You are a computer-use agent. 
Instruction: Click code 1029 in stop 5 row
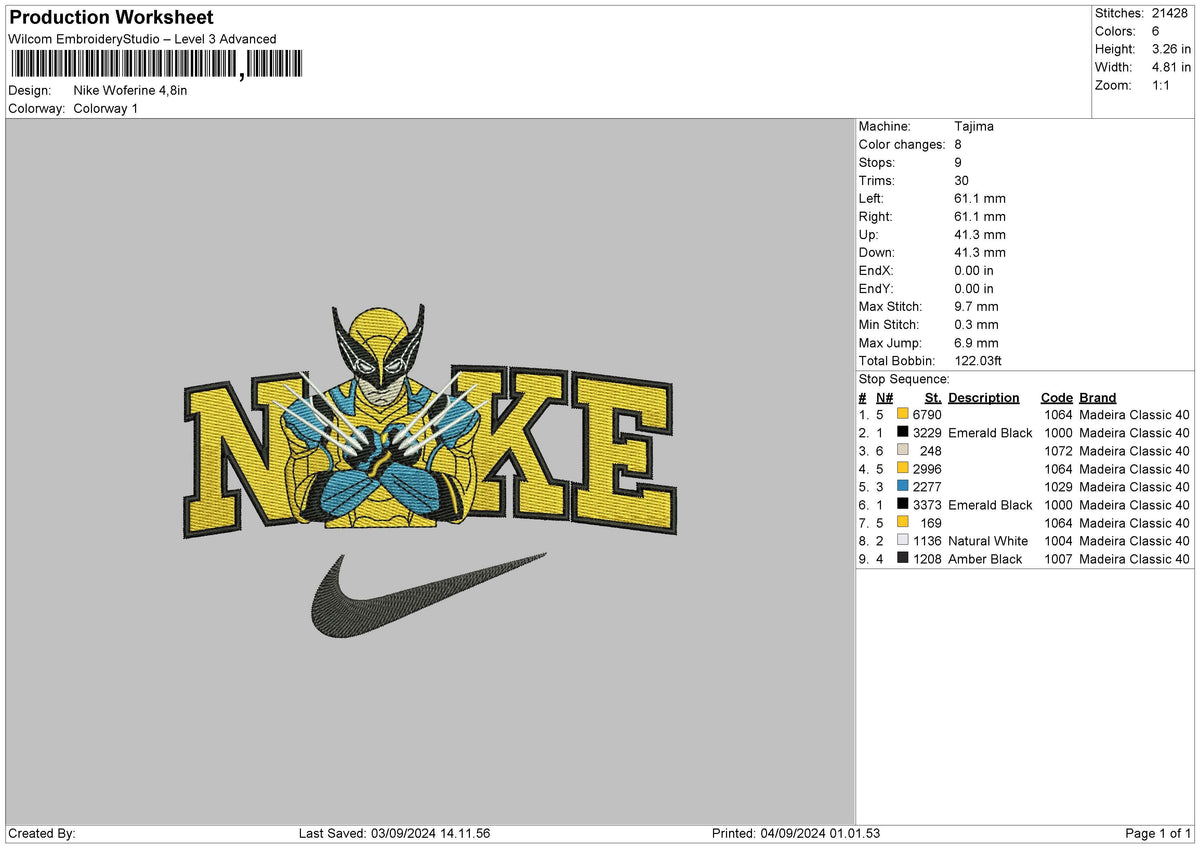1058,486
